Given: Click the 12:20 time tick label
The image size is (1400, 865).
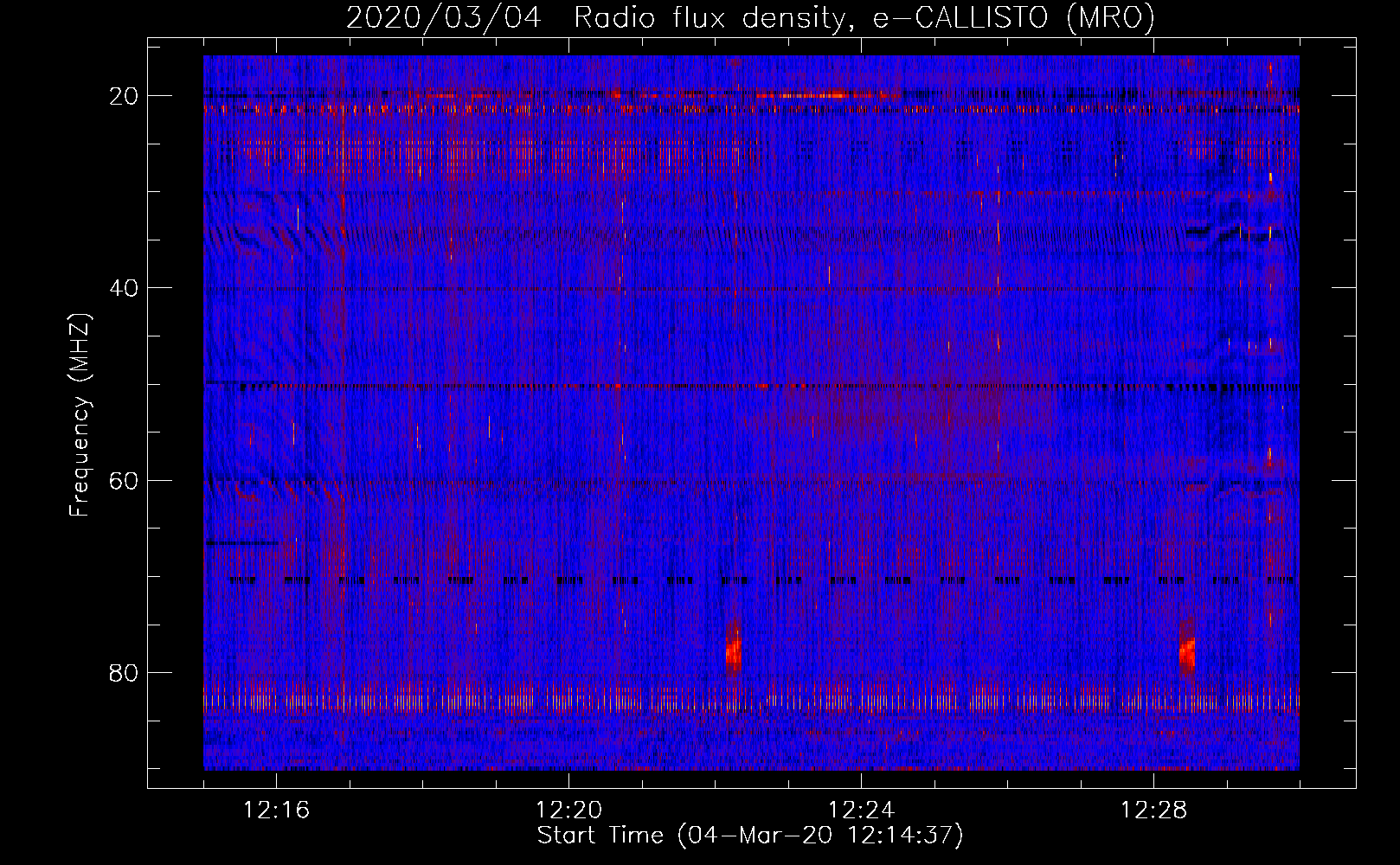Looking at the screenshot, I should [x=569, y=811].
